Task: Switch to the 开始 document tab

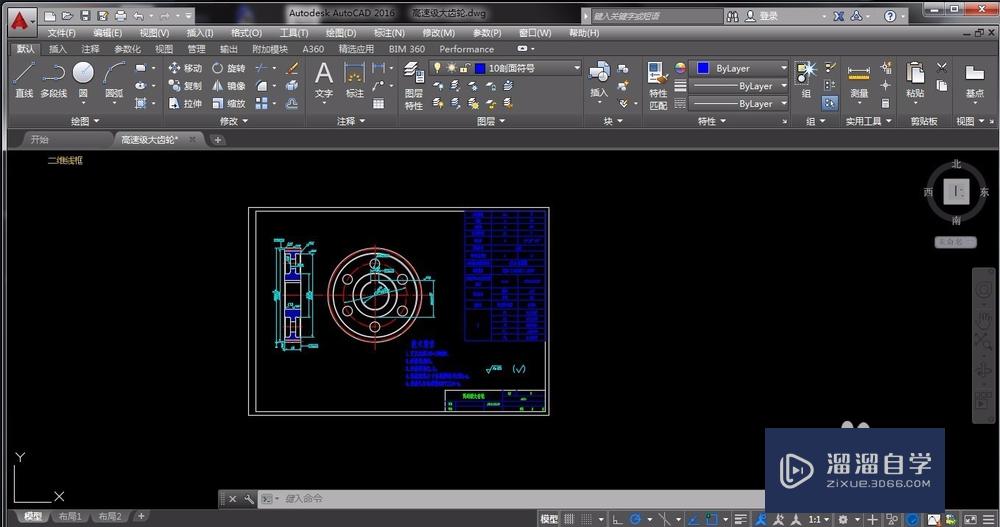Action: coord(39,140)
